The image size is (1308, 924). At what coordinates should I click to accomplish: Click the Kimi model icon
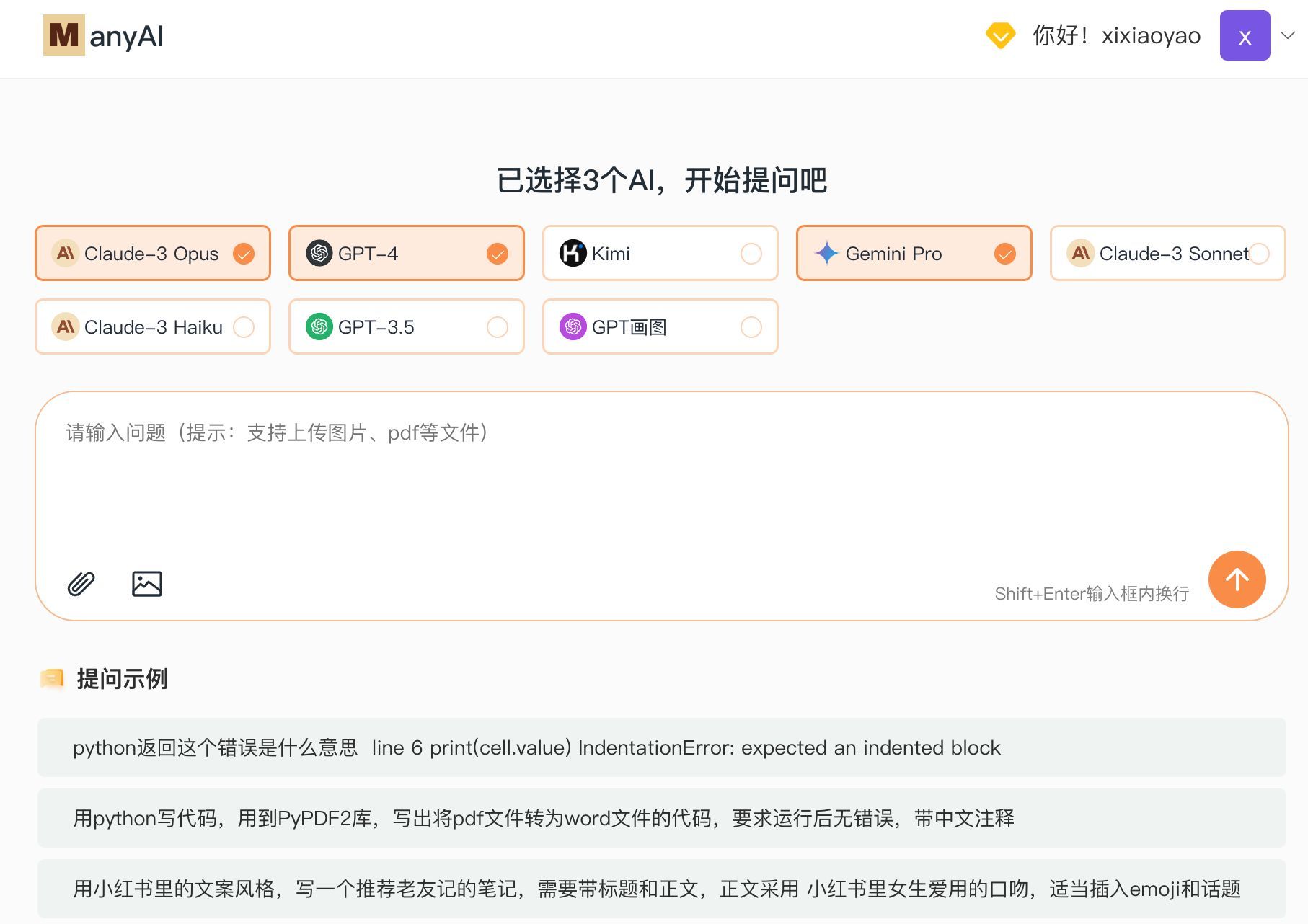point(573,254)
